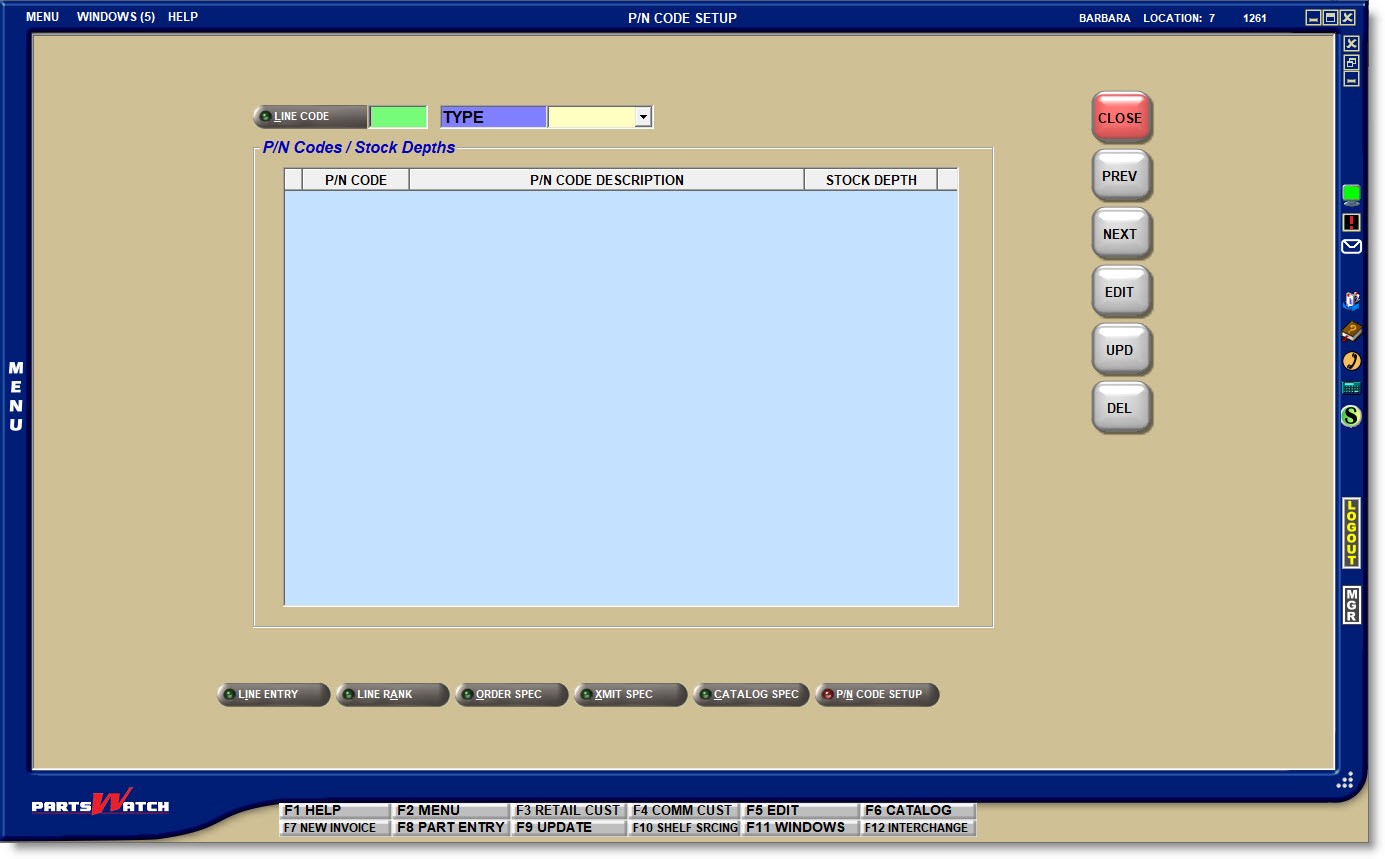Click the green S money icon

[x=1351, y=413]
